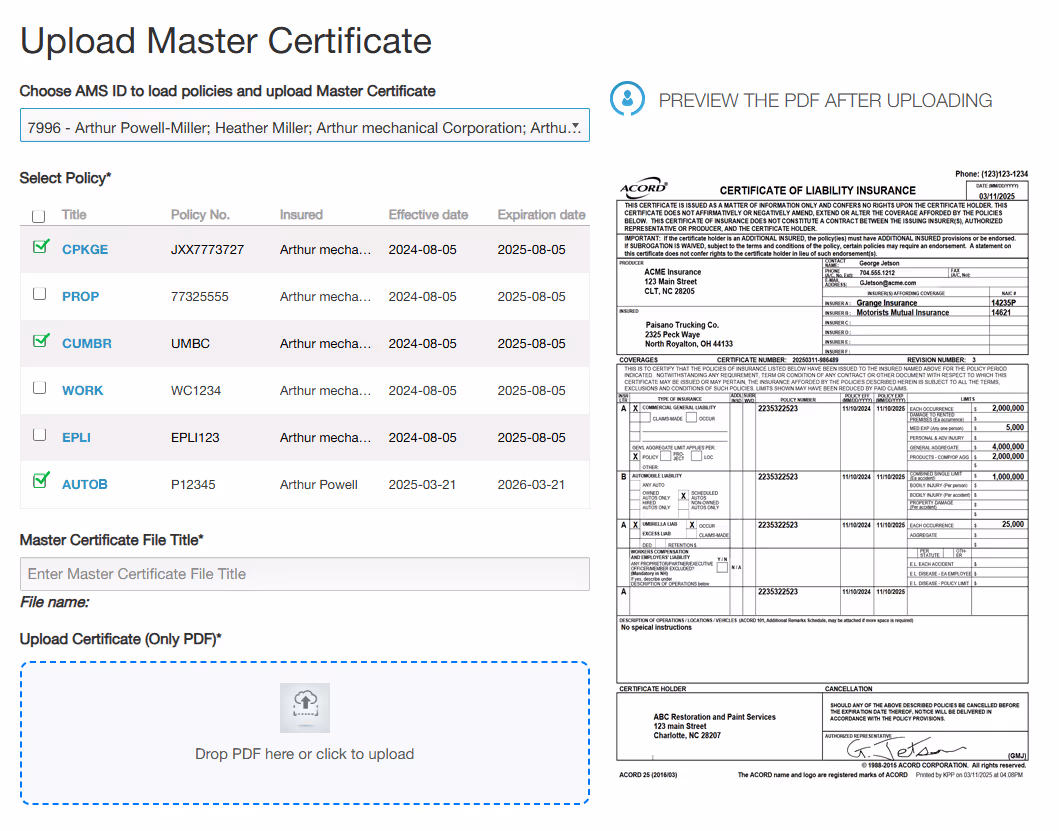This screenshot has width=1059, height=831.
Task: Check the WORK policy checkbox
Action: coord(39,388)
